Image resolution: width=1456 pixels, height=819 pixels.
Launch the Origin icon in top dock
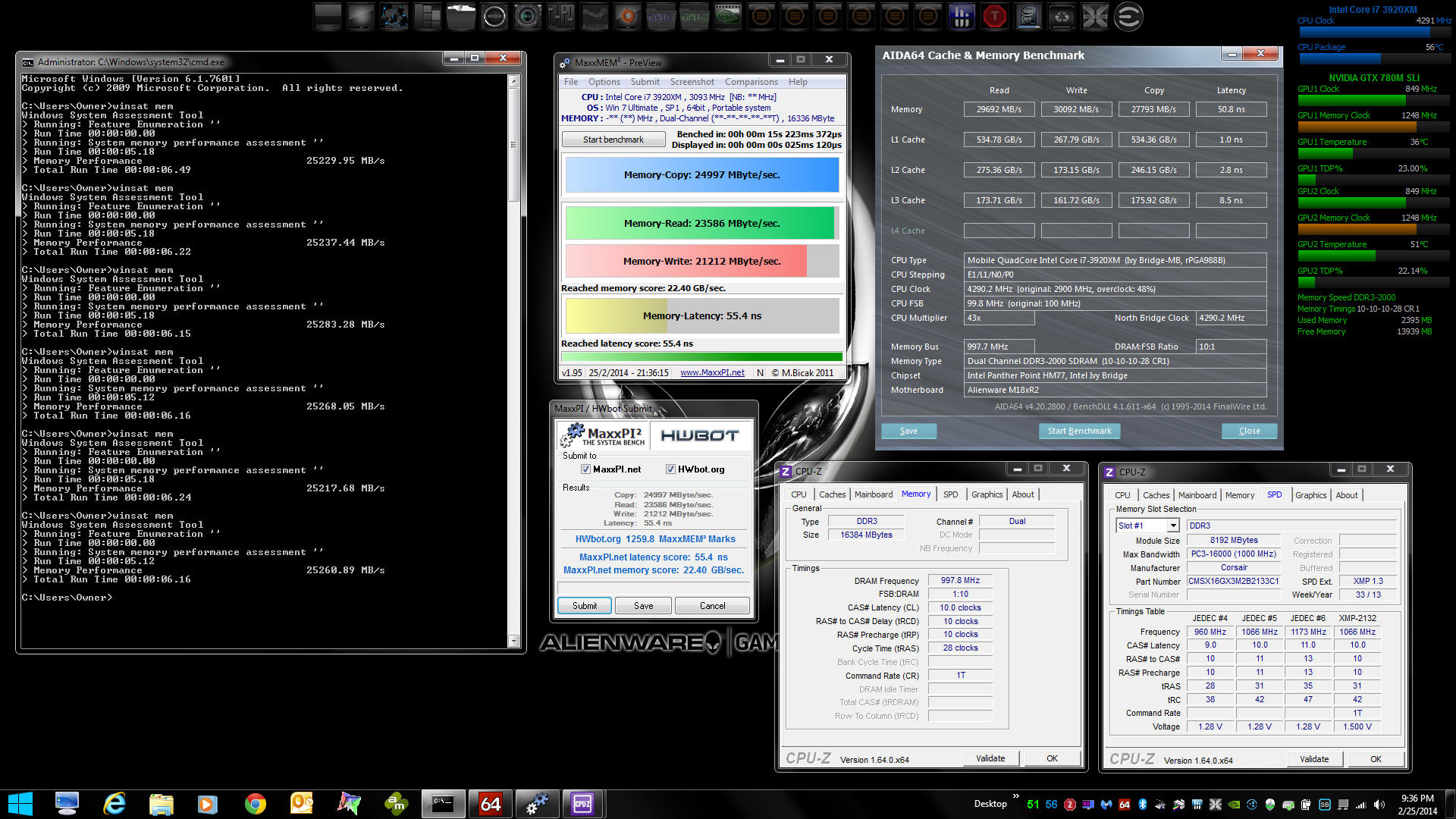tap(627, 17)
